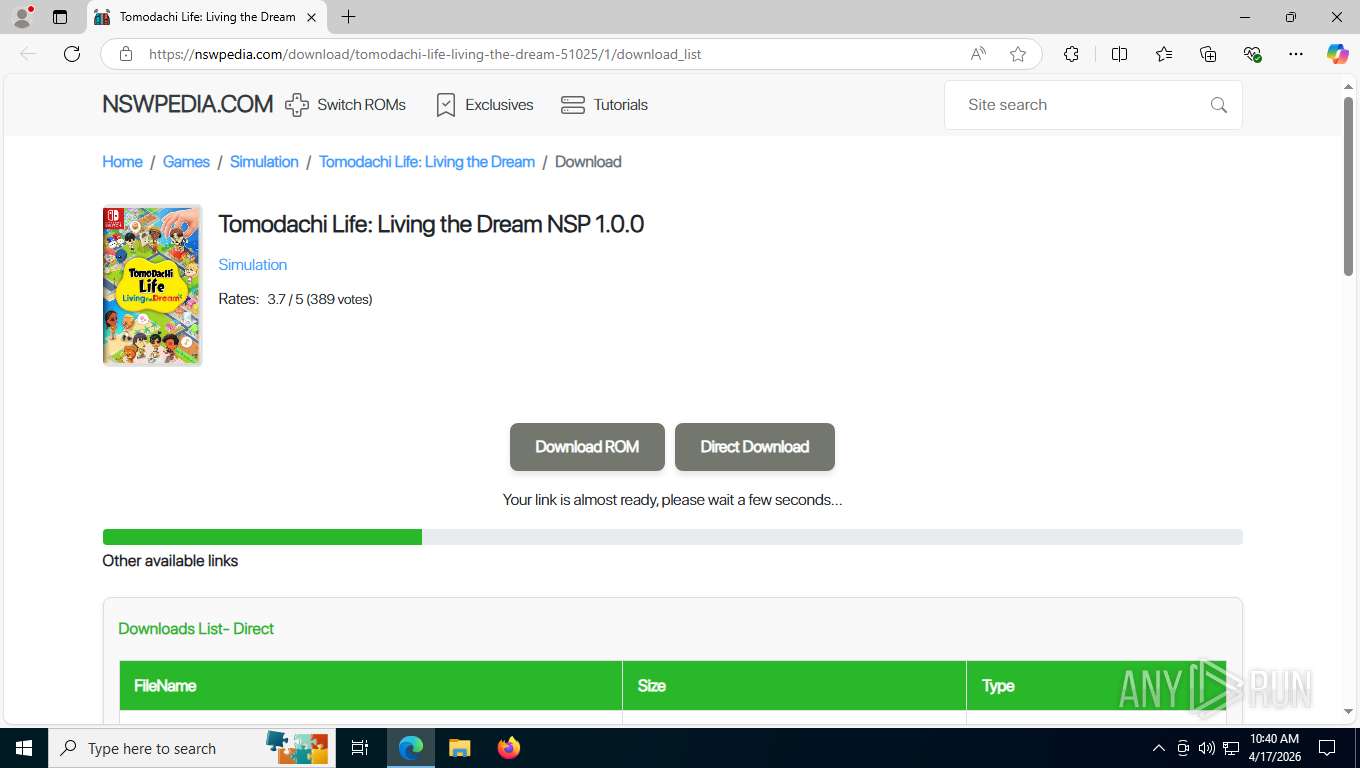Click the address bar URL
Image resolution: width=1360 pixels, height=768 pixels.
tap(425, 54)
